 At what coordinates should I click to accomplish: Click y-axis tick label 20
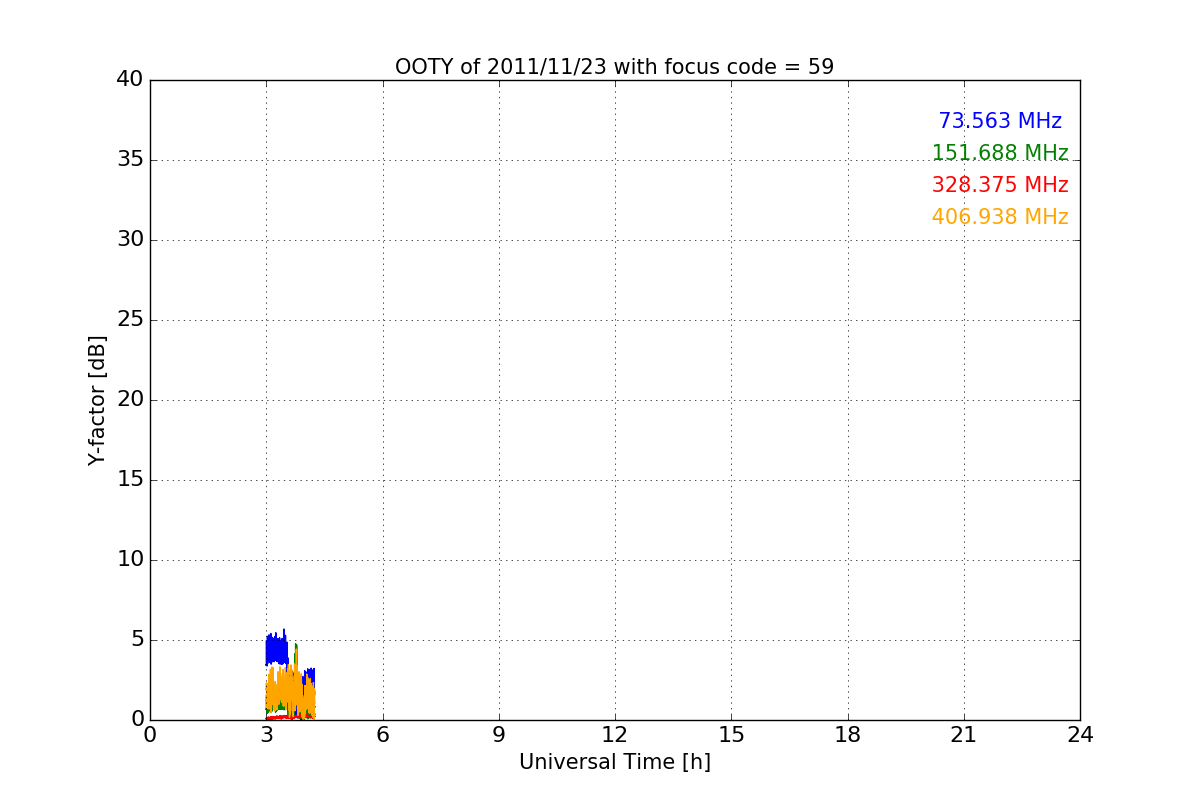point(130,400)
